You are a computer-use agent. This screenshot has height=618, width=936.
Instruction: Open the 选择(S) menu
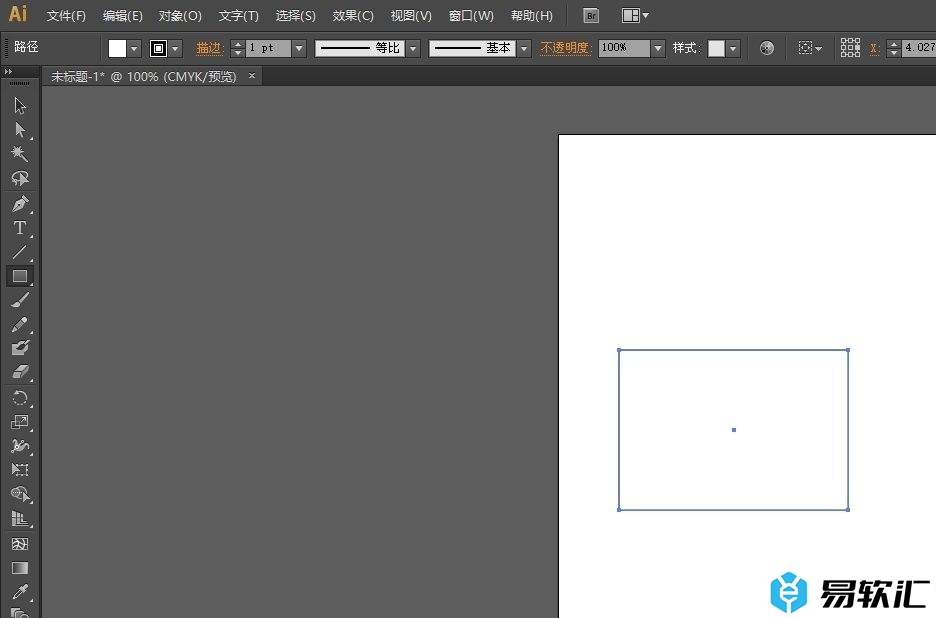click(x=295, y=16)
